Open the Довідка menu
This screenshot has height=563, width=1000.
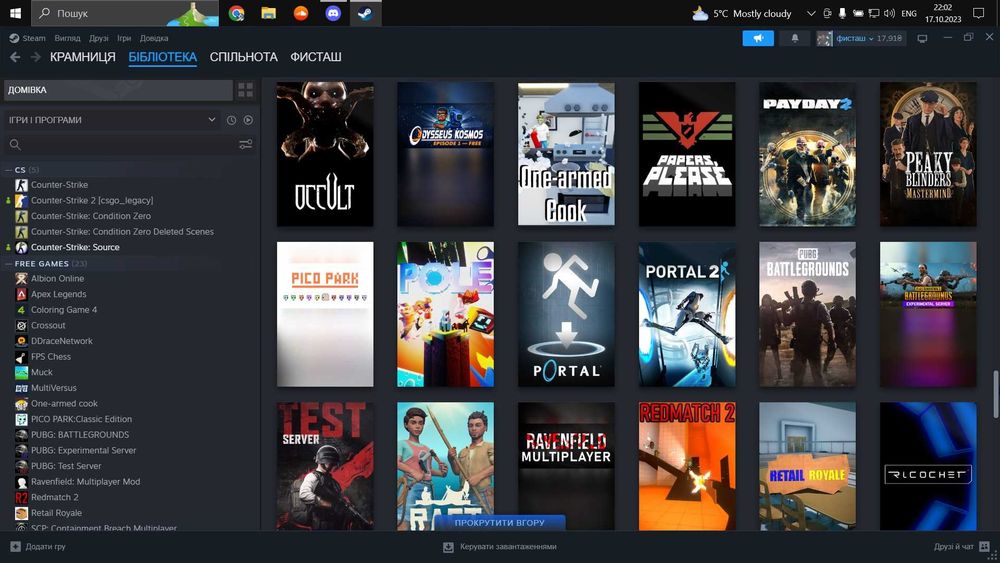tap(154, 38)
